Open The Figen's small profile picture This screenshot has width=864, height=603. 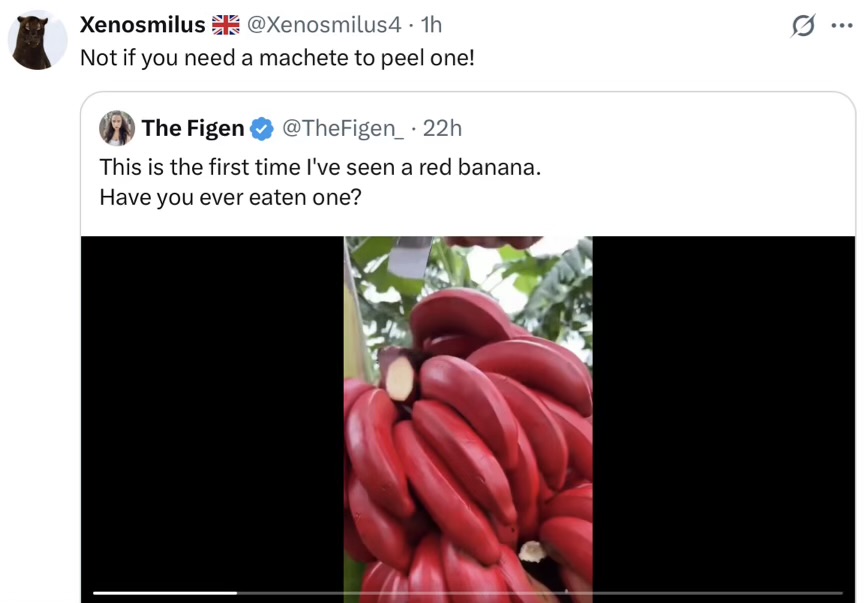tap(117, 128)
